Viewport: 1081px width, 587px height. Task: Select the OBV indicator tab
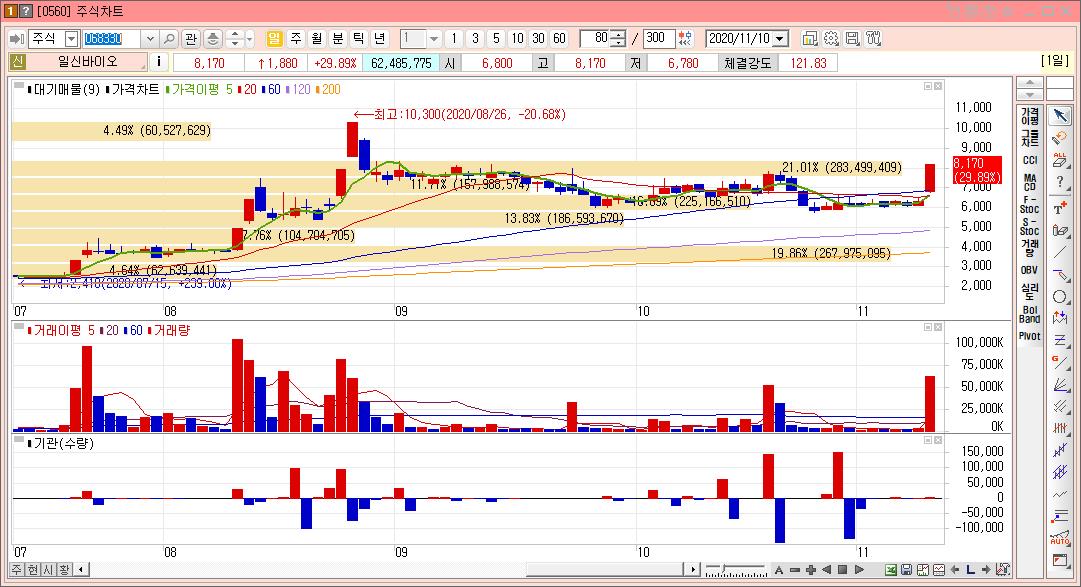click(1029, 270)
